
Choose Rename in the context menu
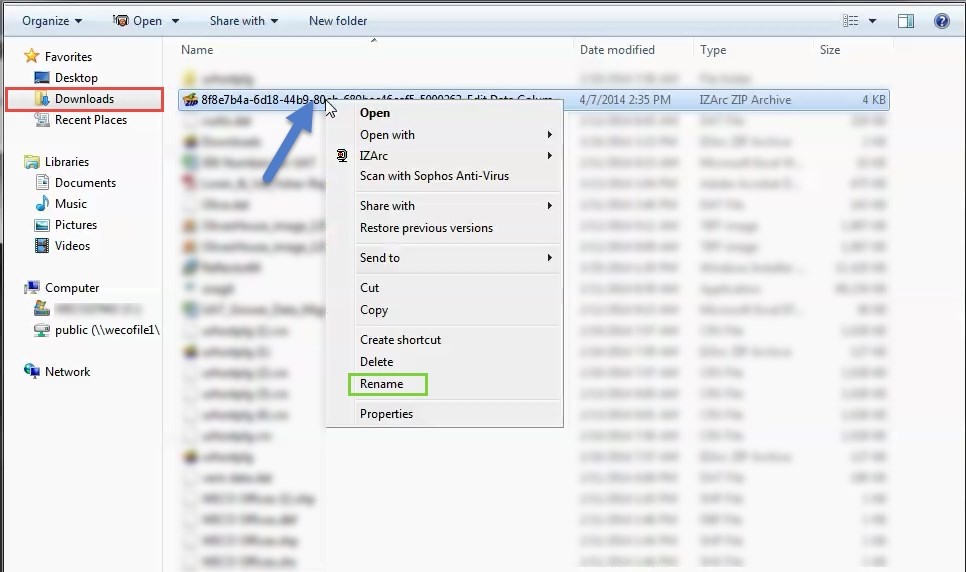pyautogui.click(x=381, y=384)
